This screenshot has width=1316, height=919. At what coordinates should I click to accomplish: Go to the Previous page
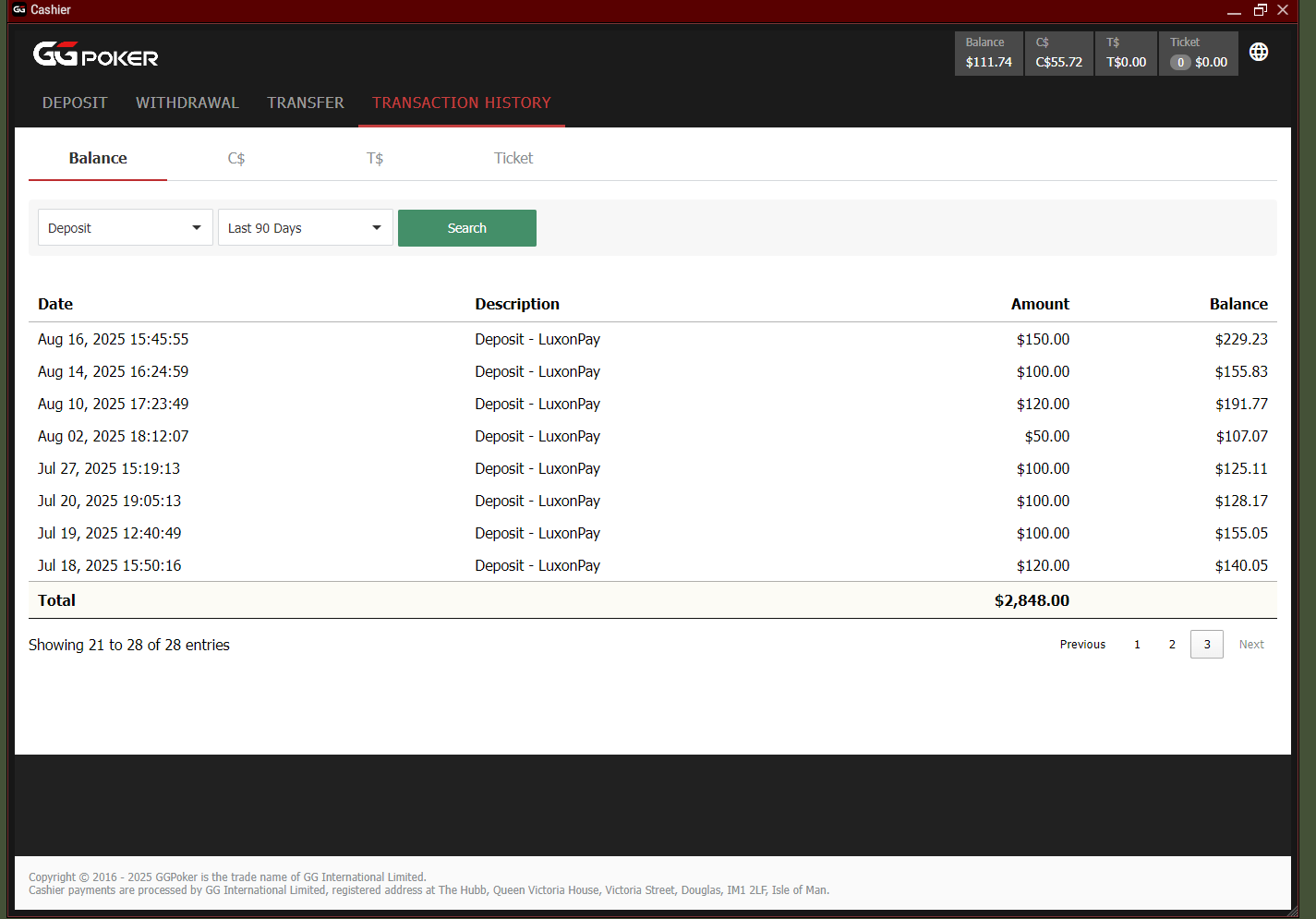[1082, 645]
